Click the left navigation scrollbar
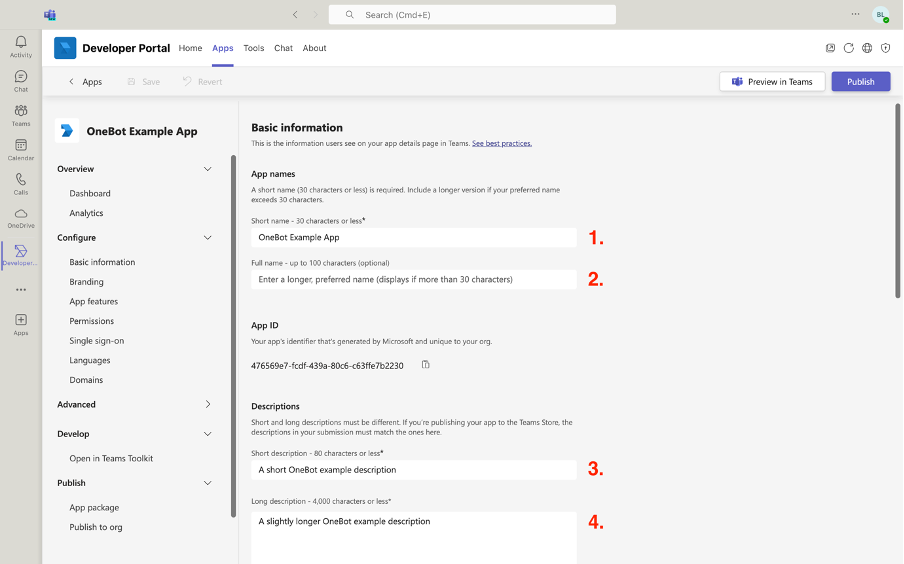Screen dimensions: 904x564 click(233, 336)
